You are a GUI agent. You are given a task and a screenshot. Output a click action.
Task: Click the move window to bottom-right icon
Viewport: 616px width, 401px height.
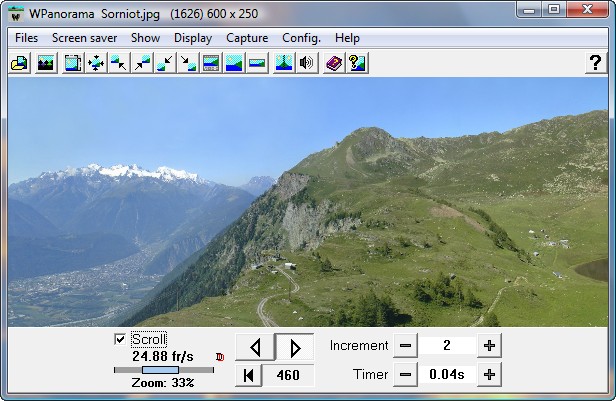[188, 63]
